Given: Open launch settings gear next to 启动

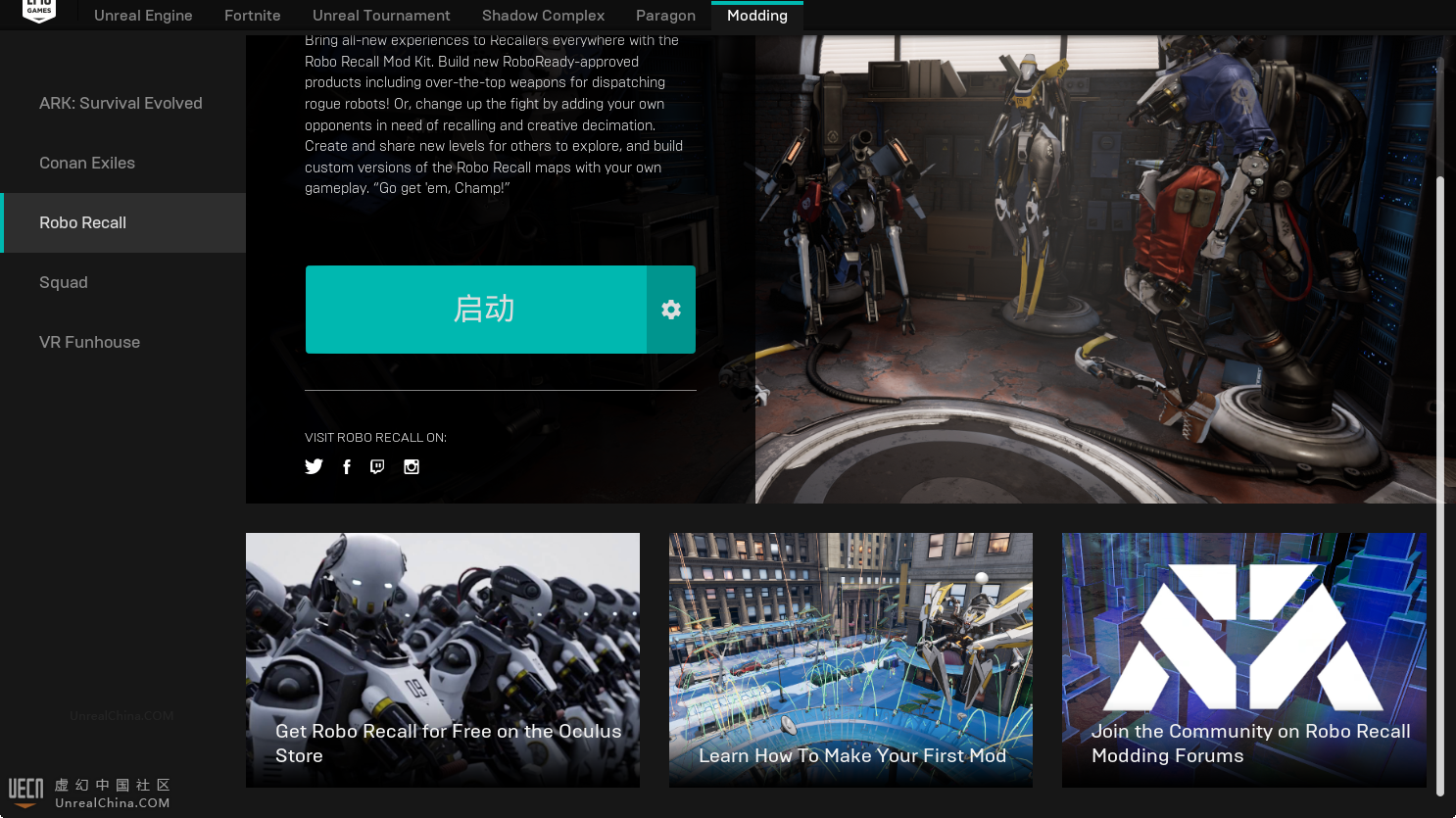Looking at the screenshot, I should [671, 310].
